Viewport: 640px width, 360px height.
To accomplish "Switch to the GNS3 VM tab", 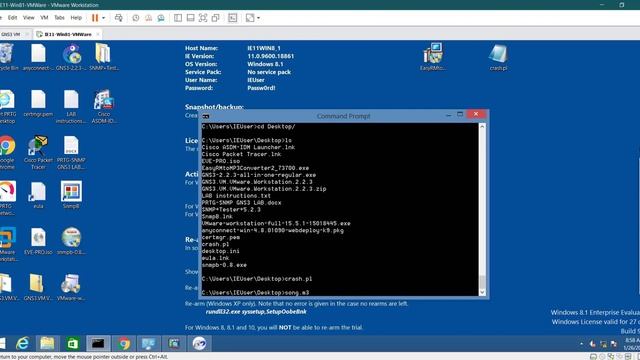I will tap(11, 34).
